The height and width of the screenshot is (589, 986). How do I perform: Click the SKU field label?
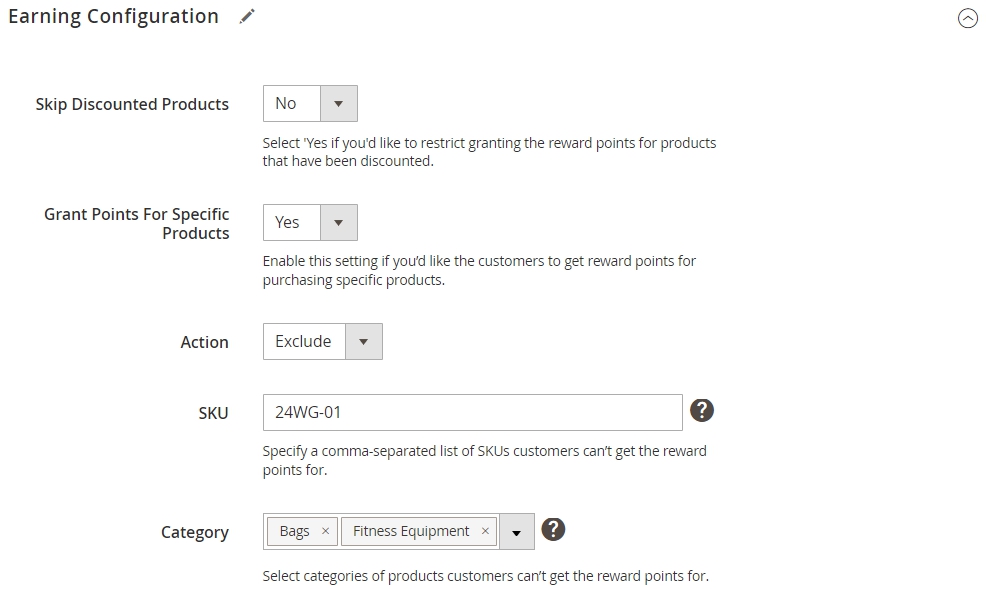tap(213, 413)
